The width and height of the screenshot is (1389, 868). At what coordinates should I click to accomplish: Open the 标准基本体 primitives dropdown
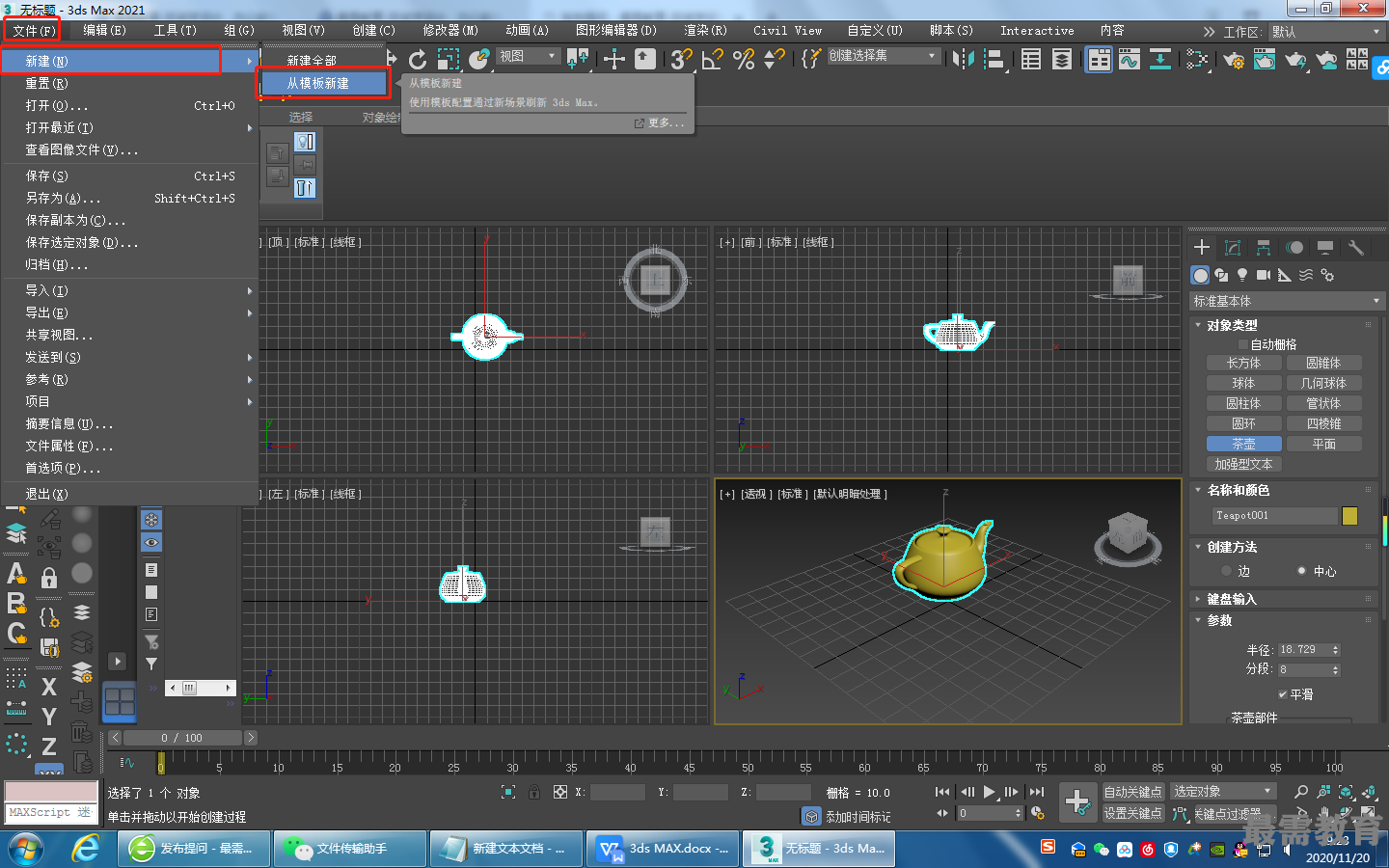pyautogui.click(x=1287, y=301)
